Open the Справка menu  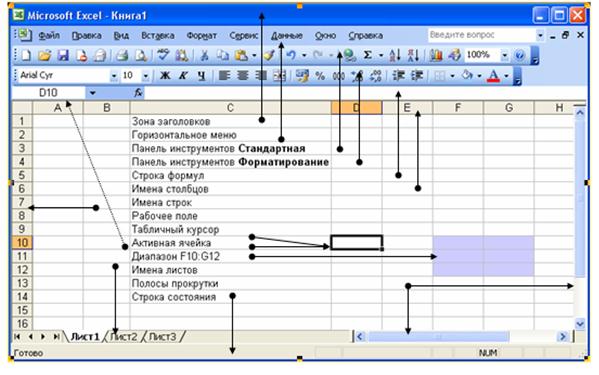tap(366, 36)
